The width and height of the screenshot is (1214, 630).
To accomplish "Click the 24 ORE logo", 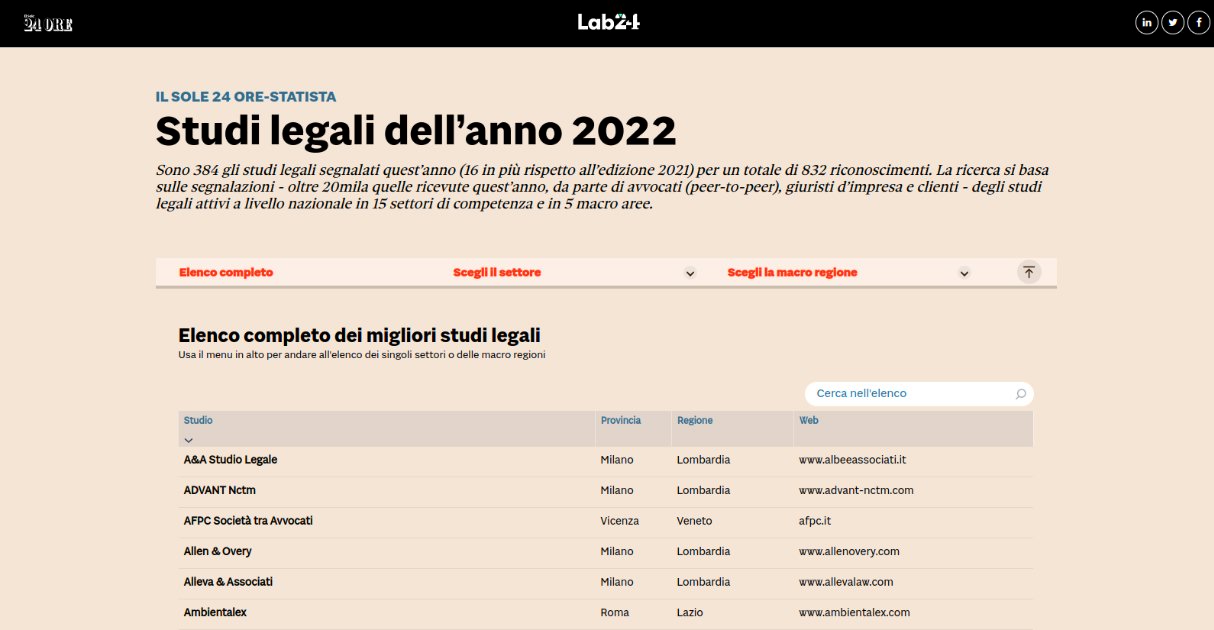I will pyautogui.click(x=48, y=24).
